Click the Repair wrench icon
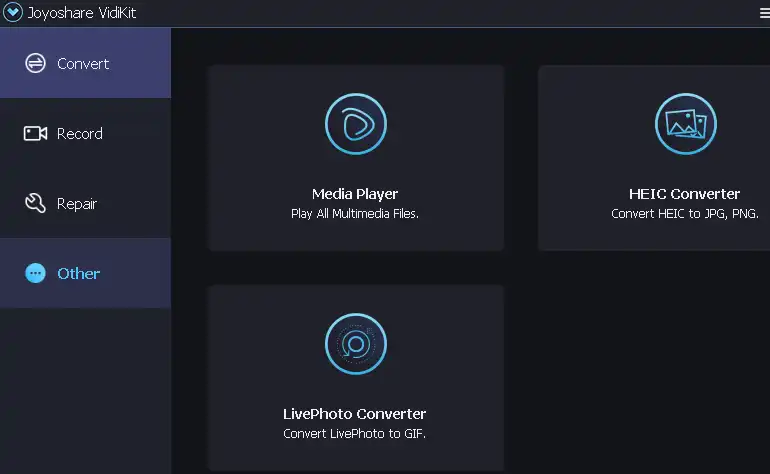 tap(35, 203)
